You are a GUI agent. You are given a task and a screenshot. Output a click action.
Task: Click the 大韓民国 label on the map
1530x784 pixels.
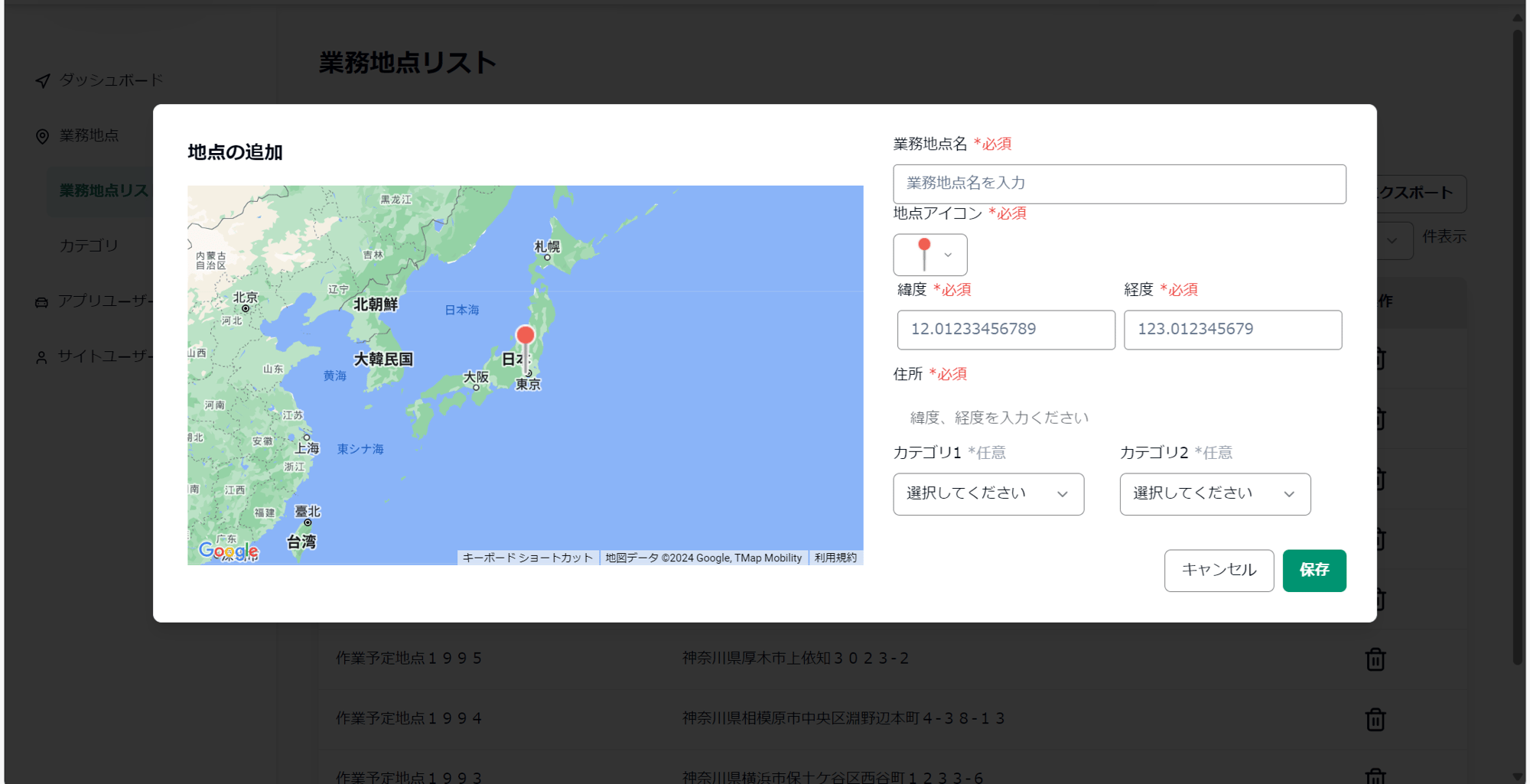(x=383, y=359)
